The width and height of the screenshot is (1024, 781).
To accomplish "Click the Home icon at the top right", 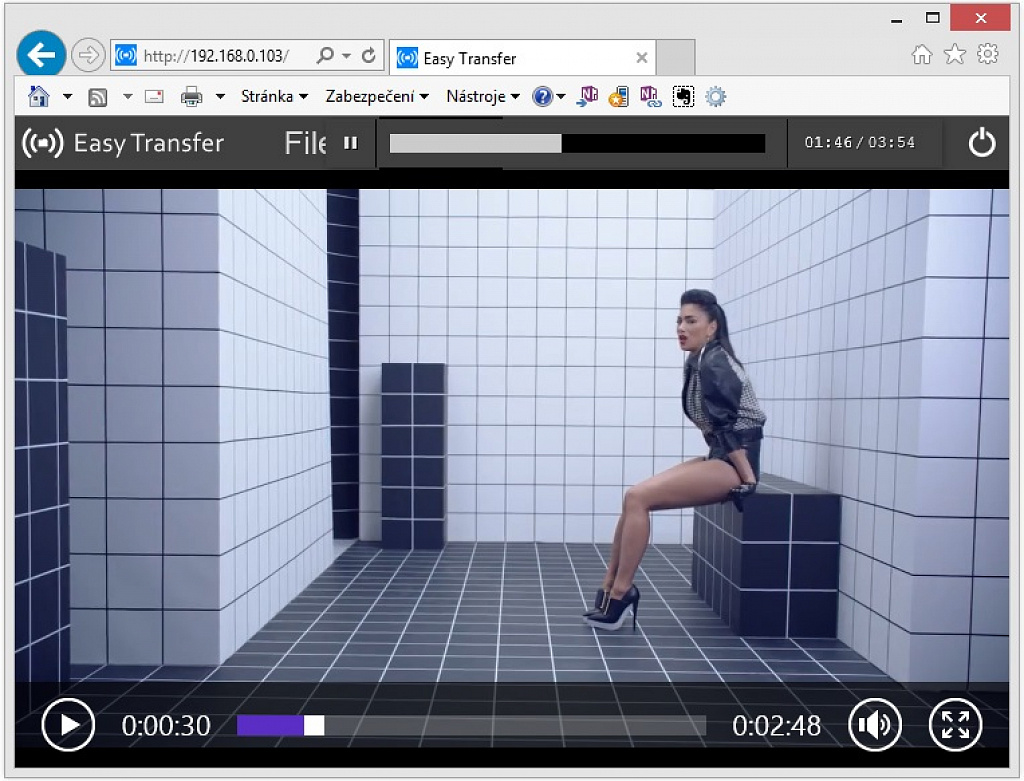I will 922,54.
